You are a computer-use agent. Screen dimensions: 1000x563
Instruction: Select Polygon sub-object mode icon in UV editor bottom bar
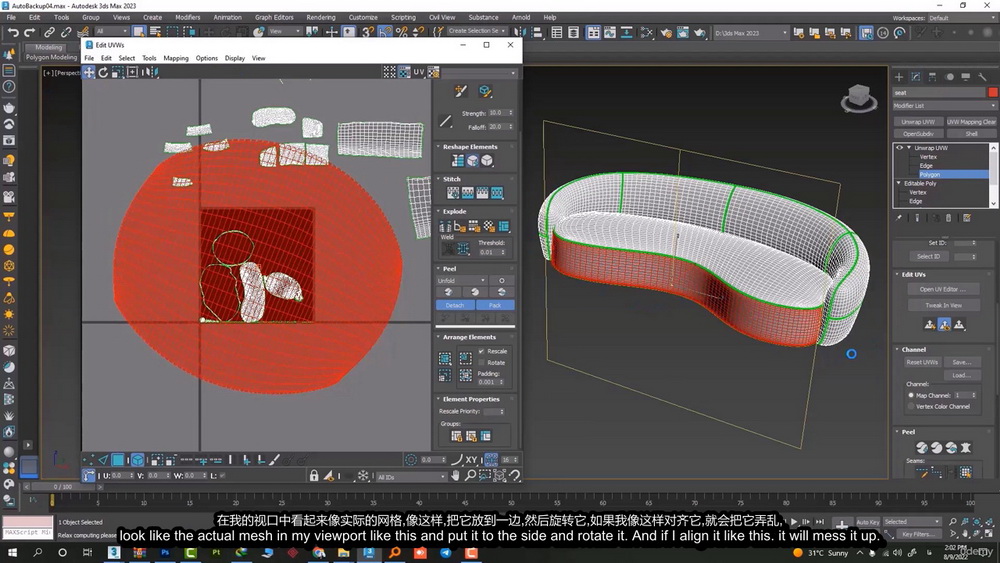coord(118,460)
